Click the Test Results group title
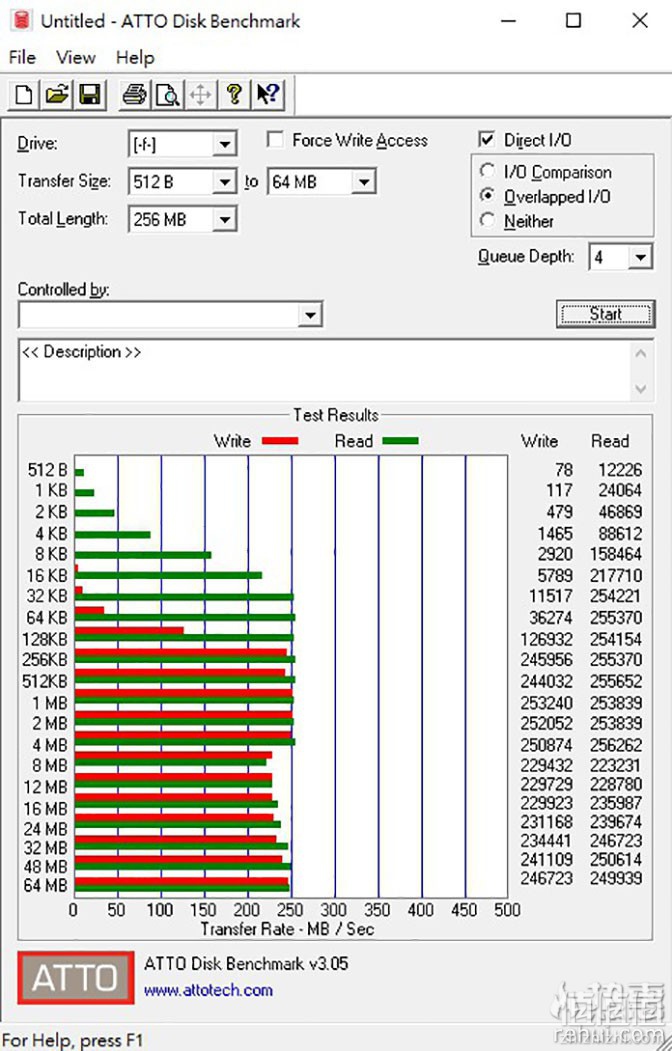The width and height of the screenshot is (672, 1051). 336,415
